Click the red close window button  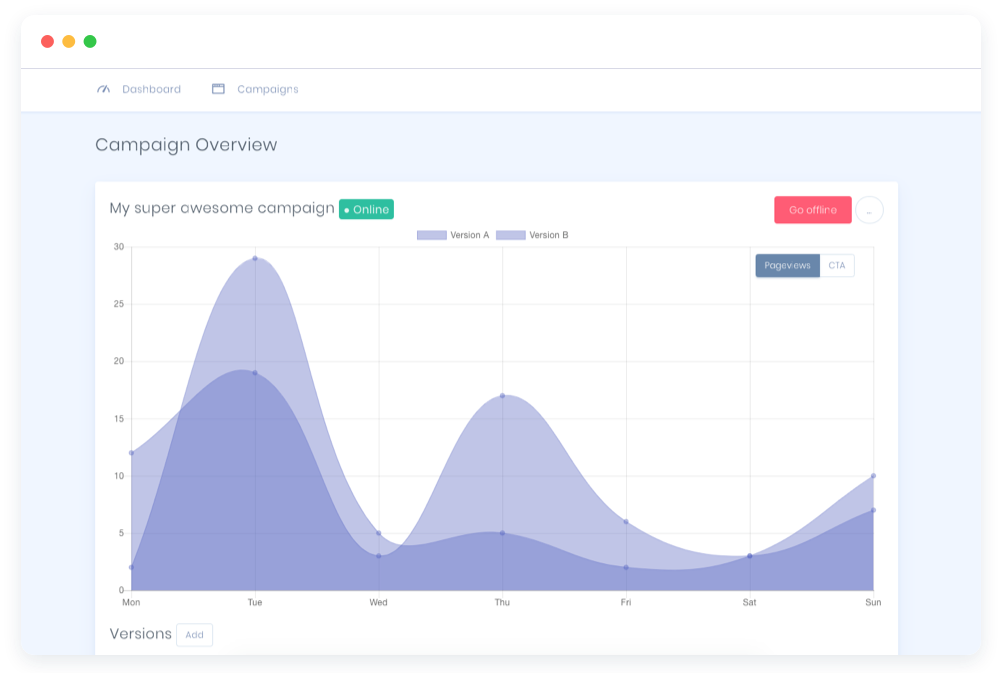47,42
